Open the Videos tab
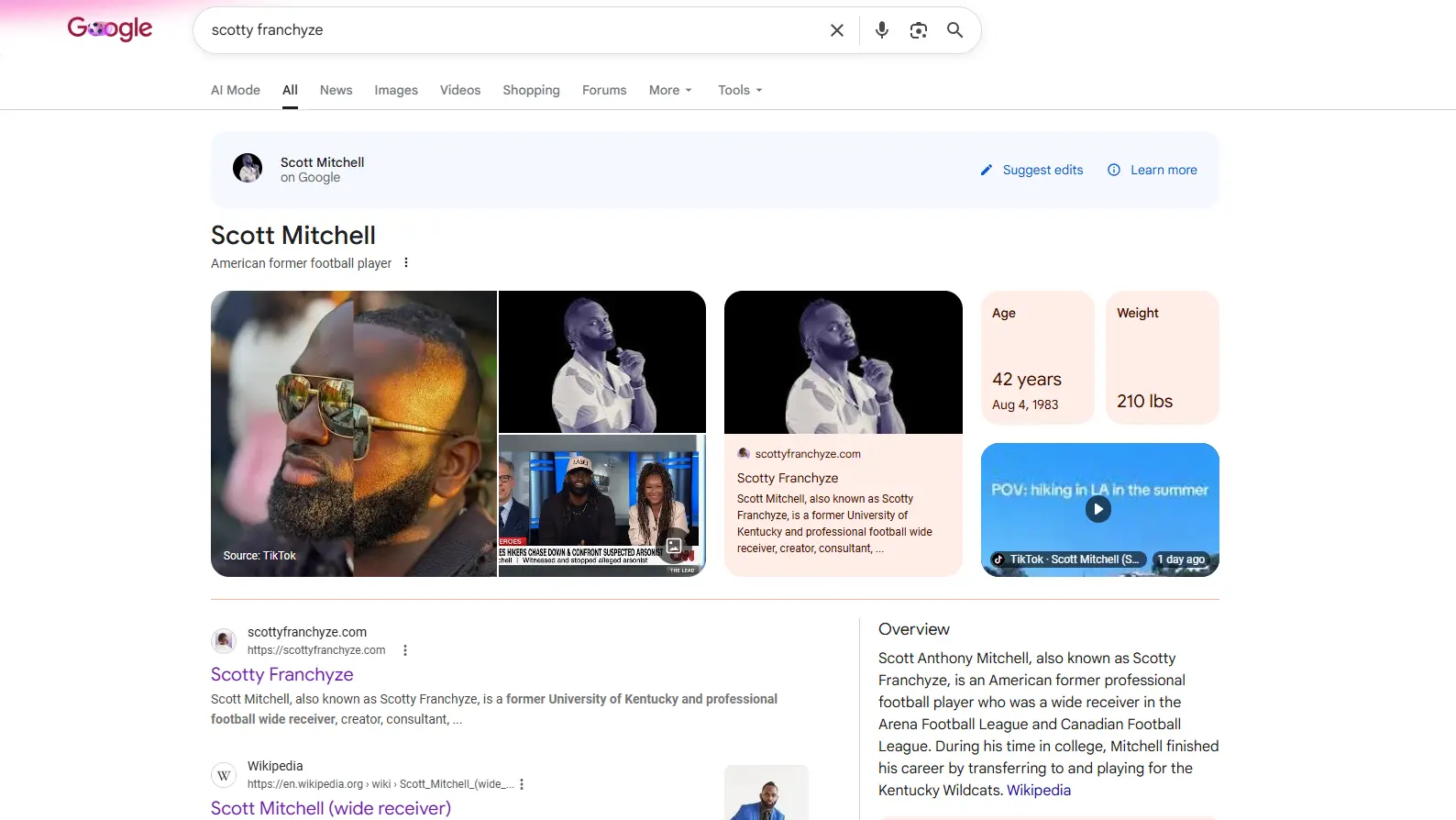Image resolution: width=1456 pixels, height=820 pixels. (x=460, y=90)
